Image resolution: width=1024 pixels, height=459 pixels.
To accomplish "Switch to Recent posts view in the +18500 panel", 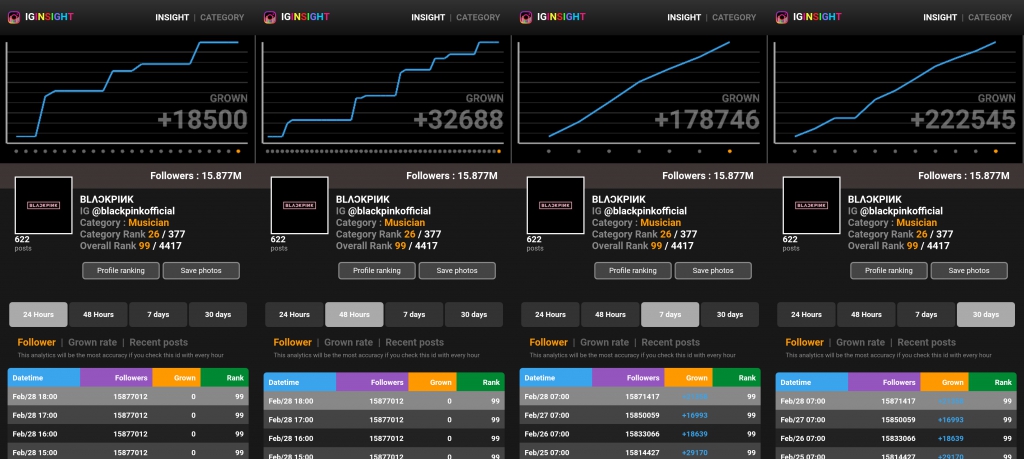I will [x=159, y=342].
